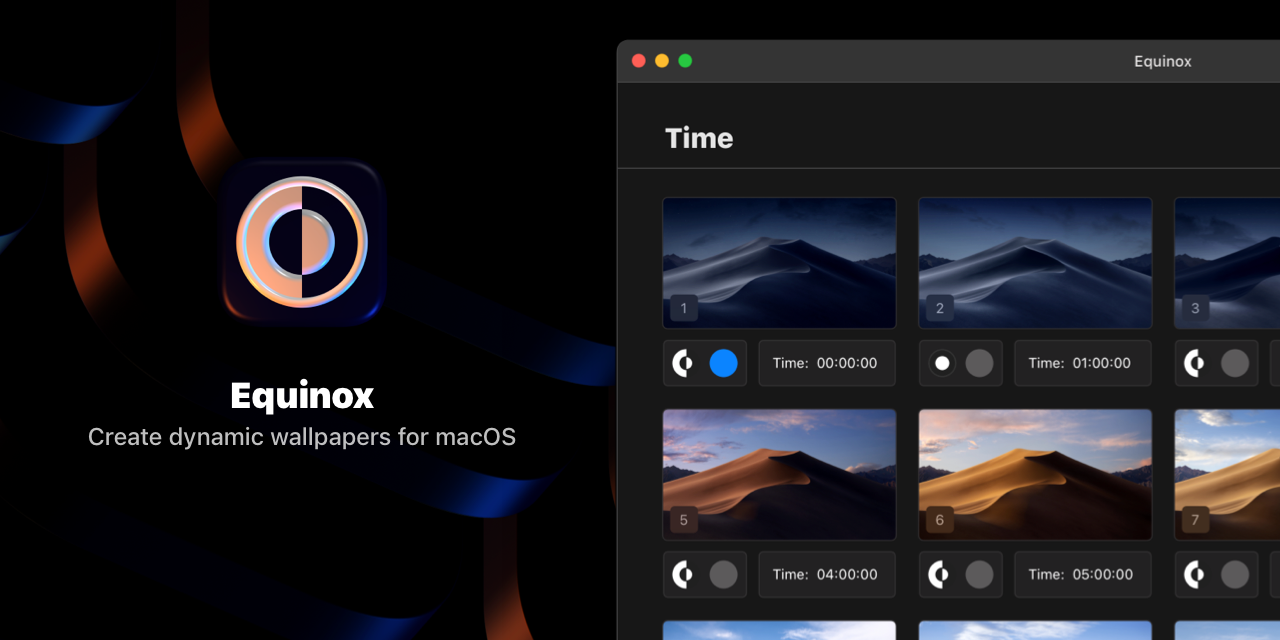1280x640 pixels.
Task: Click the Equinox app logo
Action: pos(302,242)
